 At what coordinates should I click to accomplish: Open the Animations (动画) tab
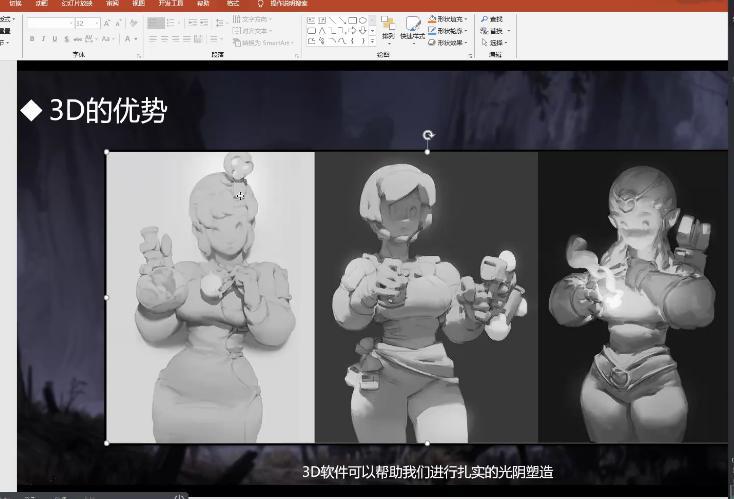41,3
